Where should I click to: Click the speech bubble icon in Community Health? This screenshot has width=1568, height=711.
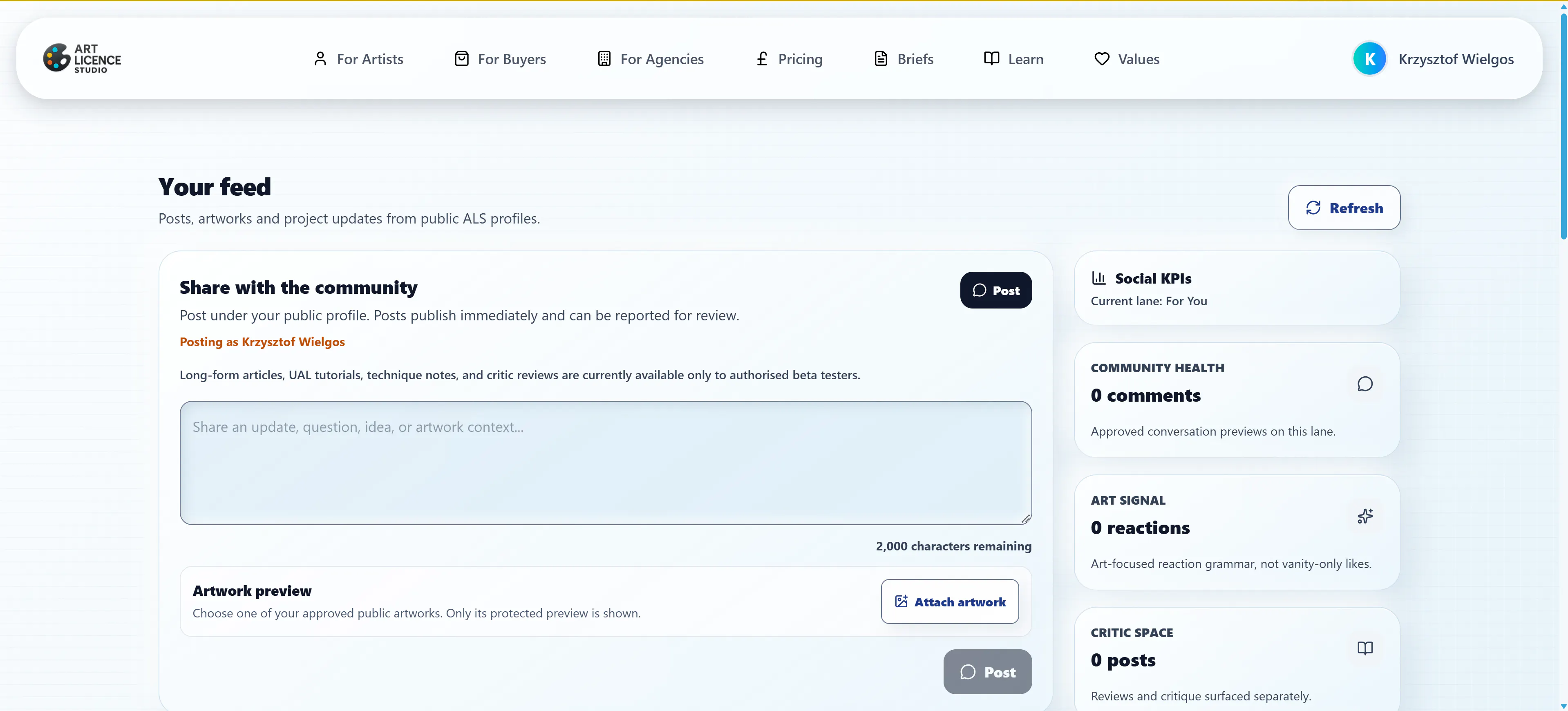tap(1365, 384)
